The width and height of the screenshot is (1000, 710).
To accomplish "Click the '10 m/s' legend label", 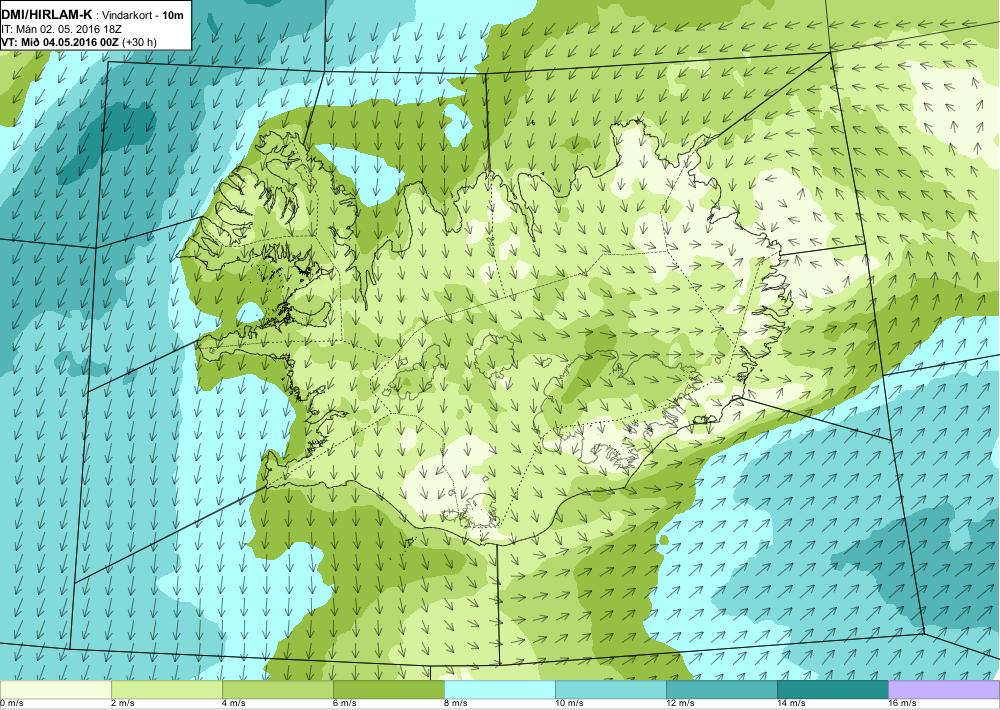I will 570,704.
